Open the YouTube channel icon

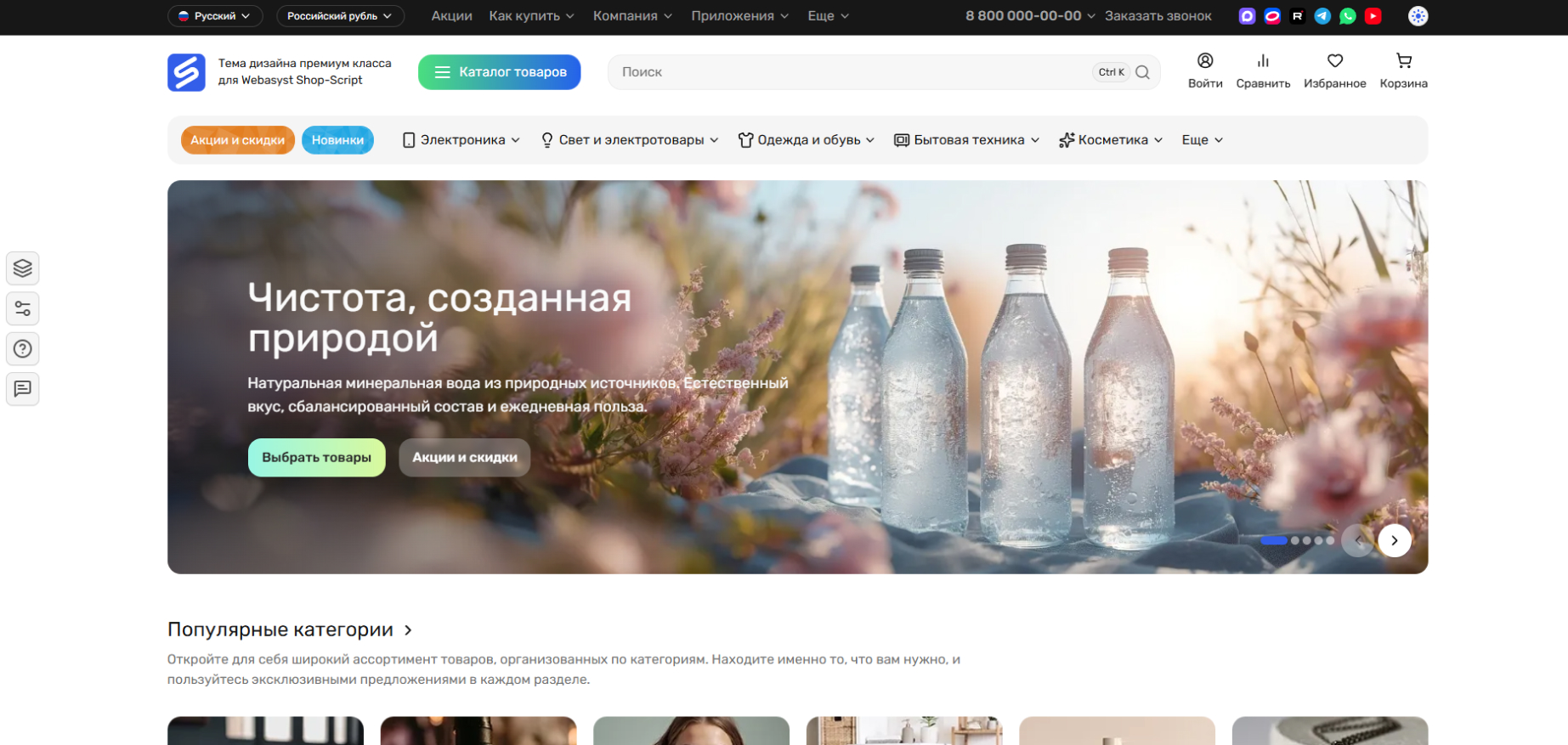tap(1373, 16)
